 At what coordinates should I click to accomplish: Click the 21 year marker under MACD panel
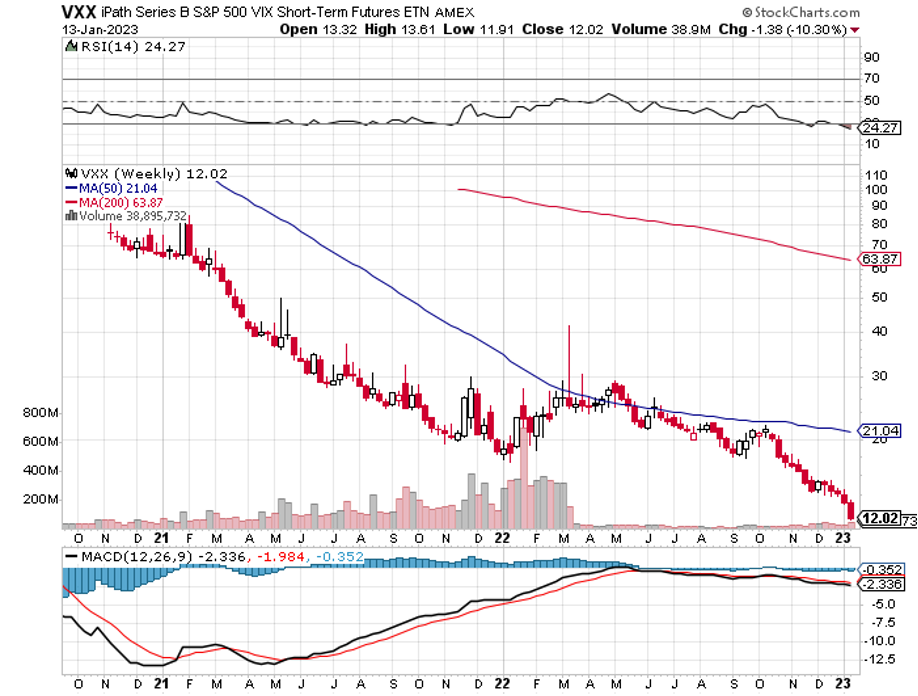coord(158,685)
